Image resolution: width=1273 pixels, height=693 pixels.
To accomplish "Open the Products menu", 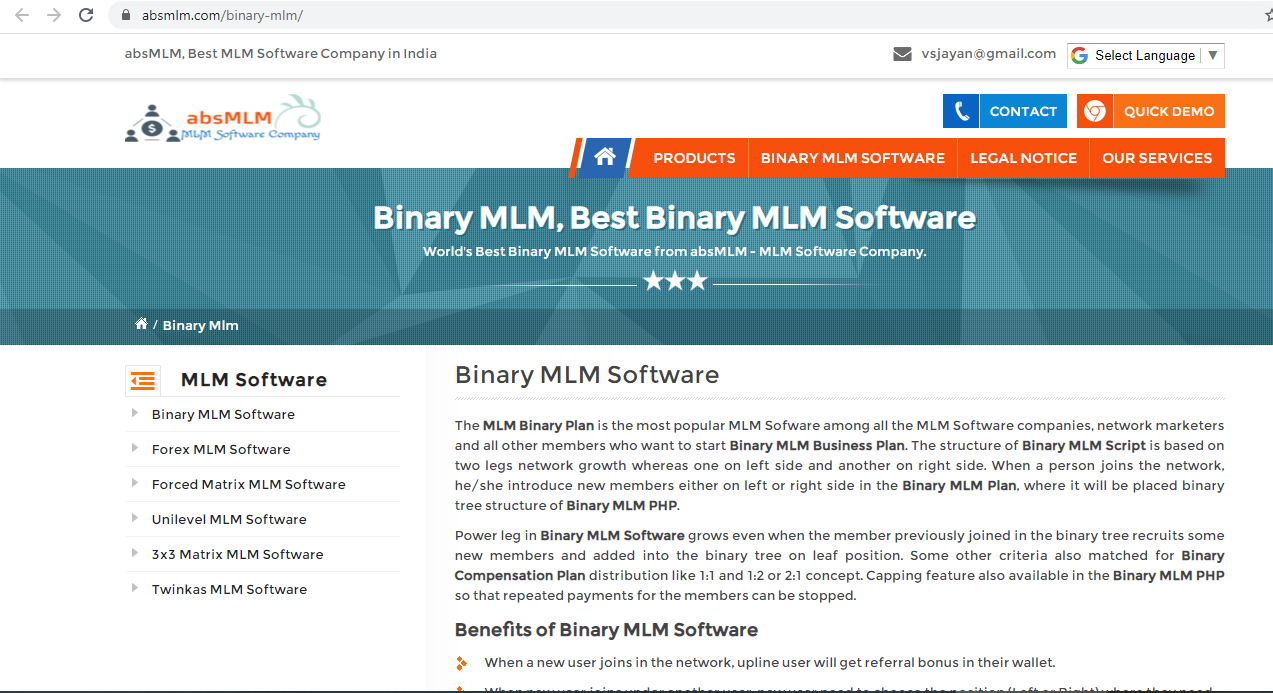I will [693, 157].
